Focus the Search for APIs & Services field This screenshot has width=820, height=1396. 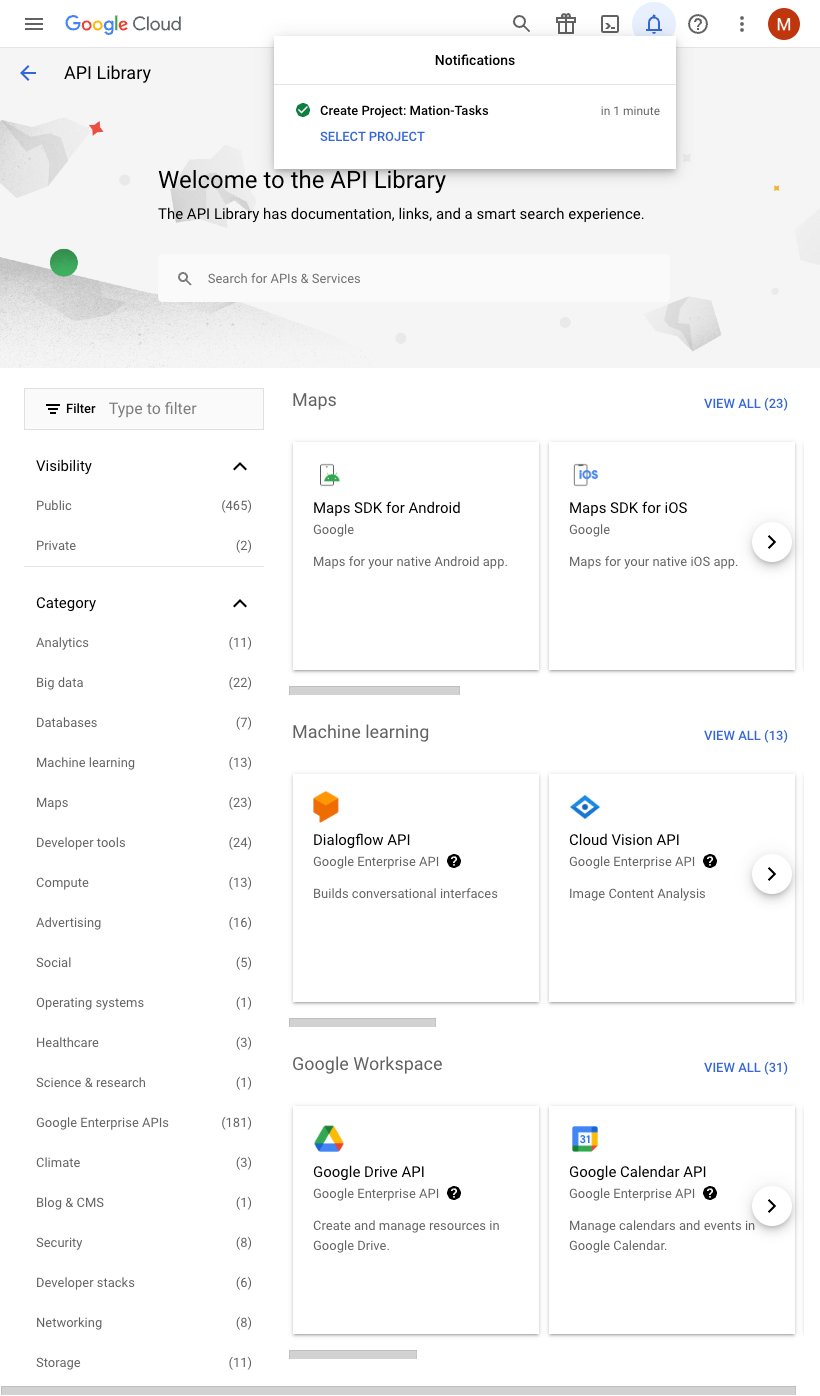(x=414, y=279)
